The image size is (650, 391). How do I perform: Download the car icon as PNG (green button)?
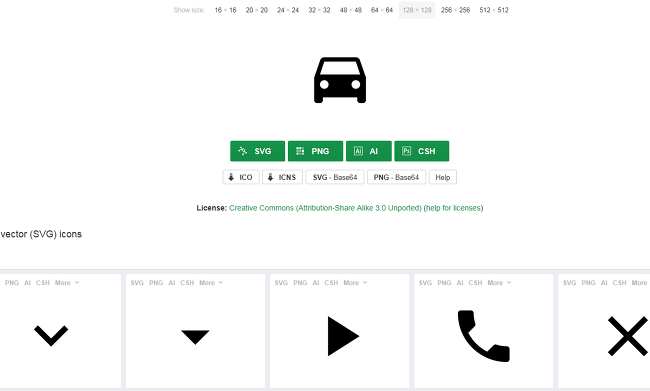315,151
